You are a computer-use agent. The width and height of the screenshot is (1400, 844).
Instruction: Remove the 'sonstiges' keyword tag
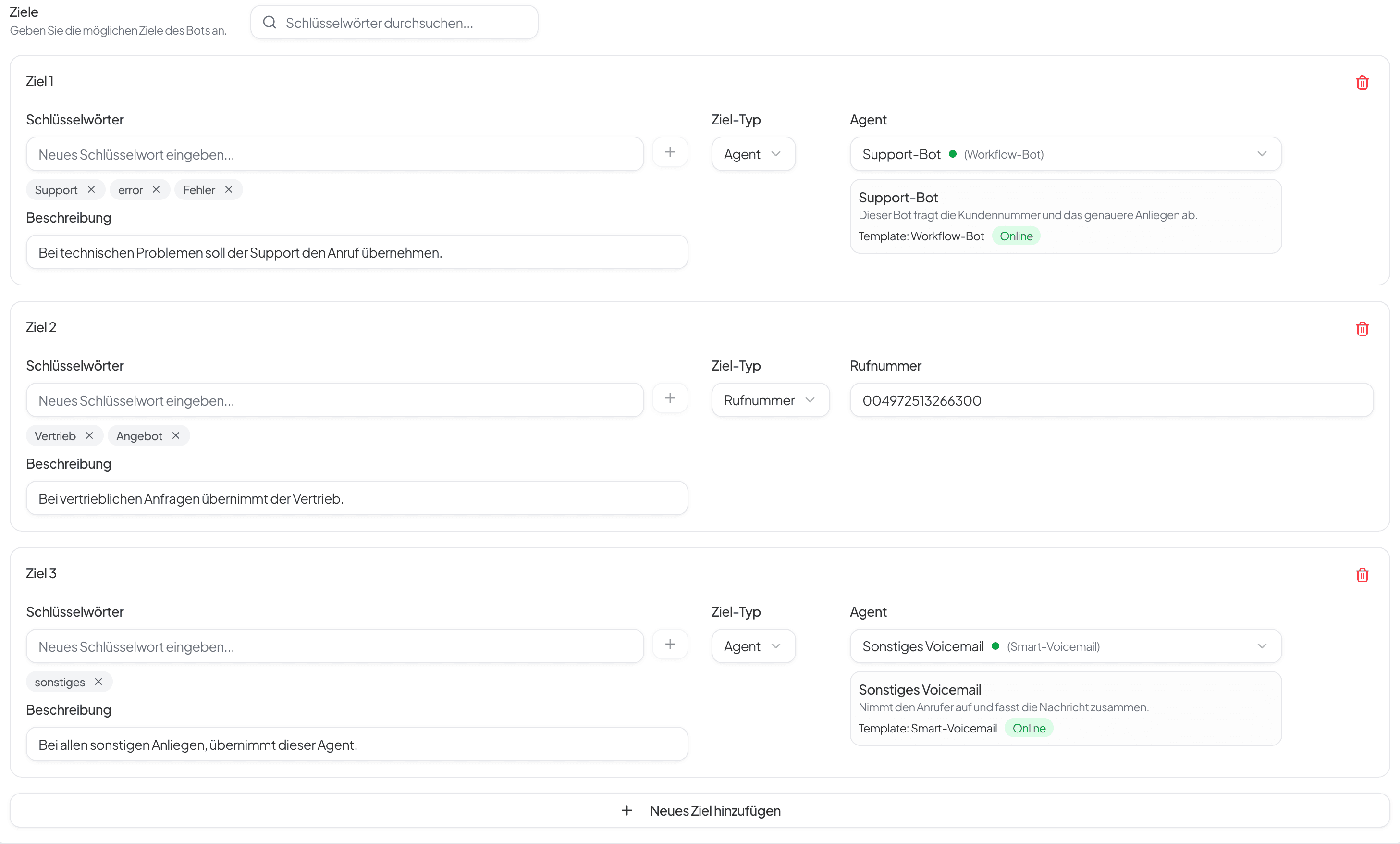98,682
